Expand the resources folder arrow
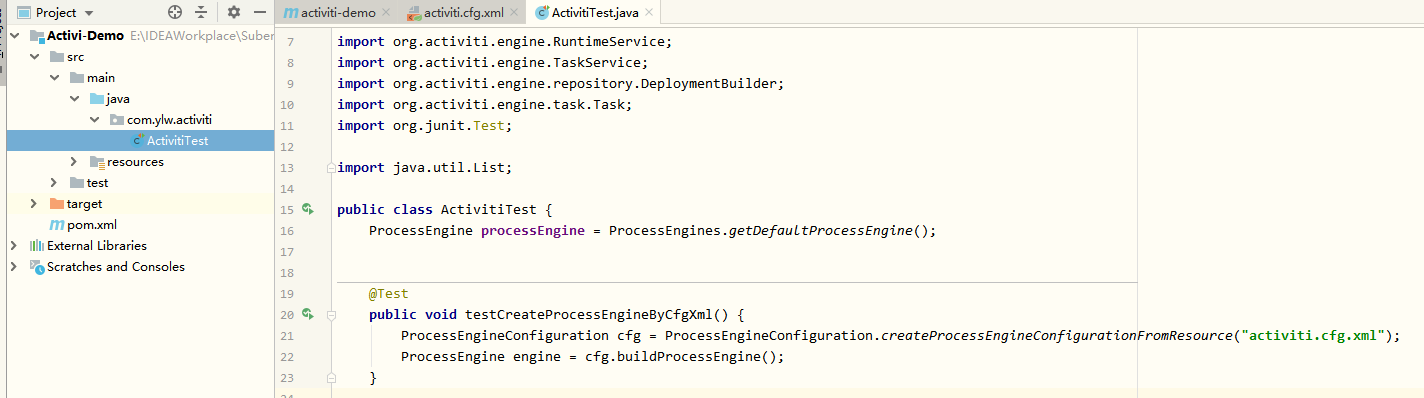 [x=75, y=162]
